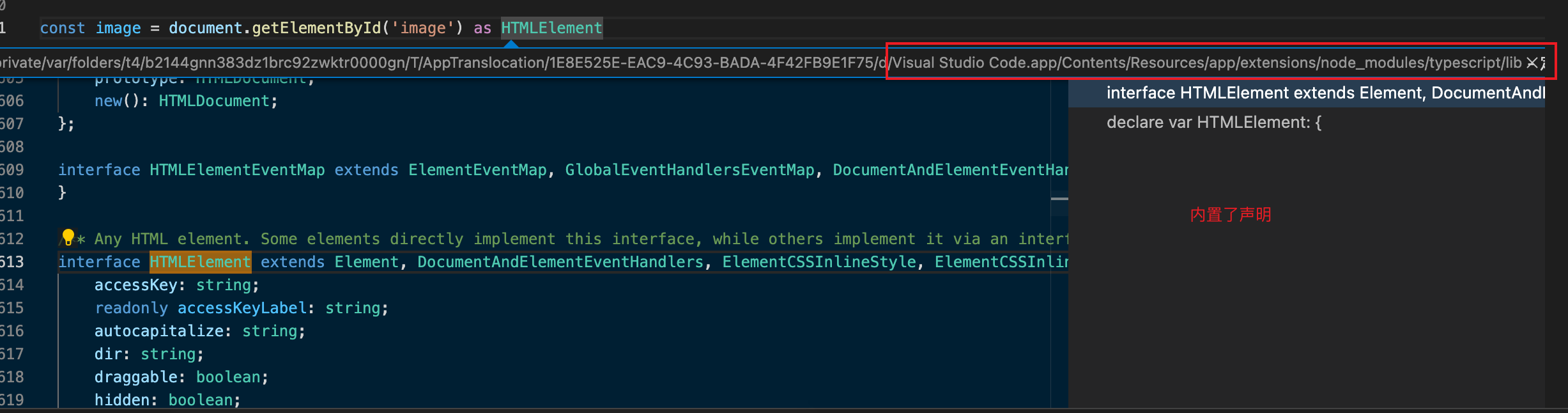Click the lightbulb code action icon
Screen dimensions: 1568x413
click(68, 238)
